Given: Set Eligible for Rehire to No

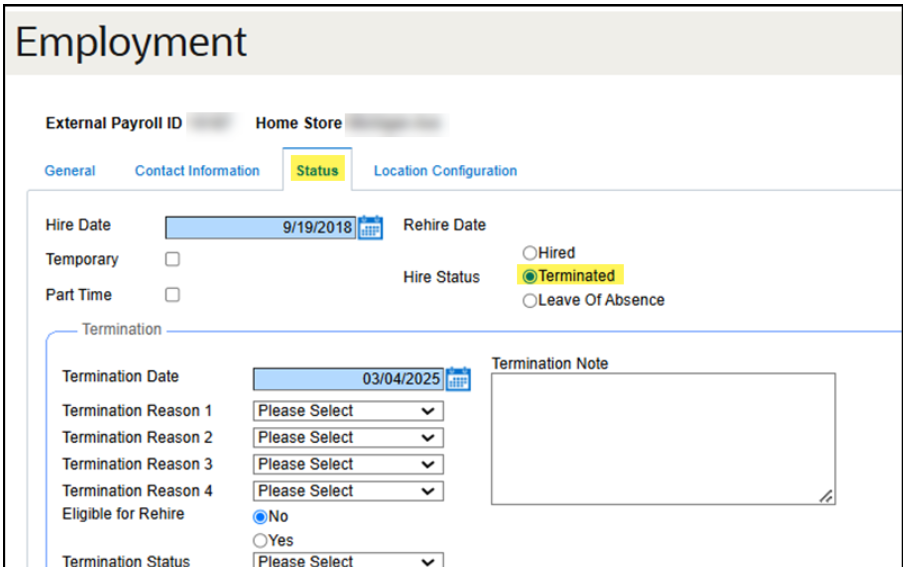Looking at the screenshot, I should [260, 517].
